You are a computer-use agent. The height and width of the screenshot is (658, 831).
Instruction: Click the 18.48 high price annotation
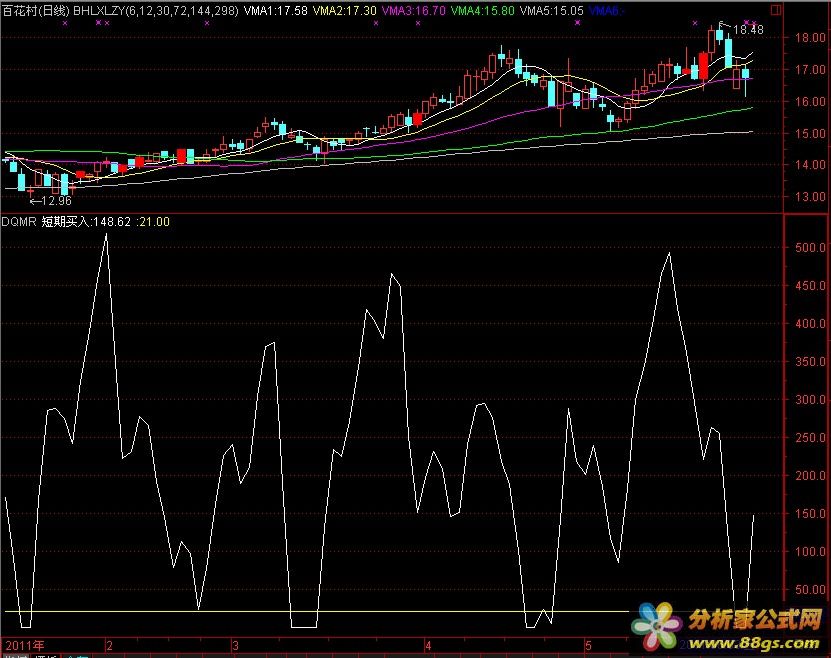pyautogui.click(x=748, y=30)
